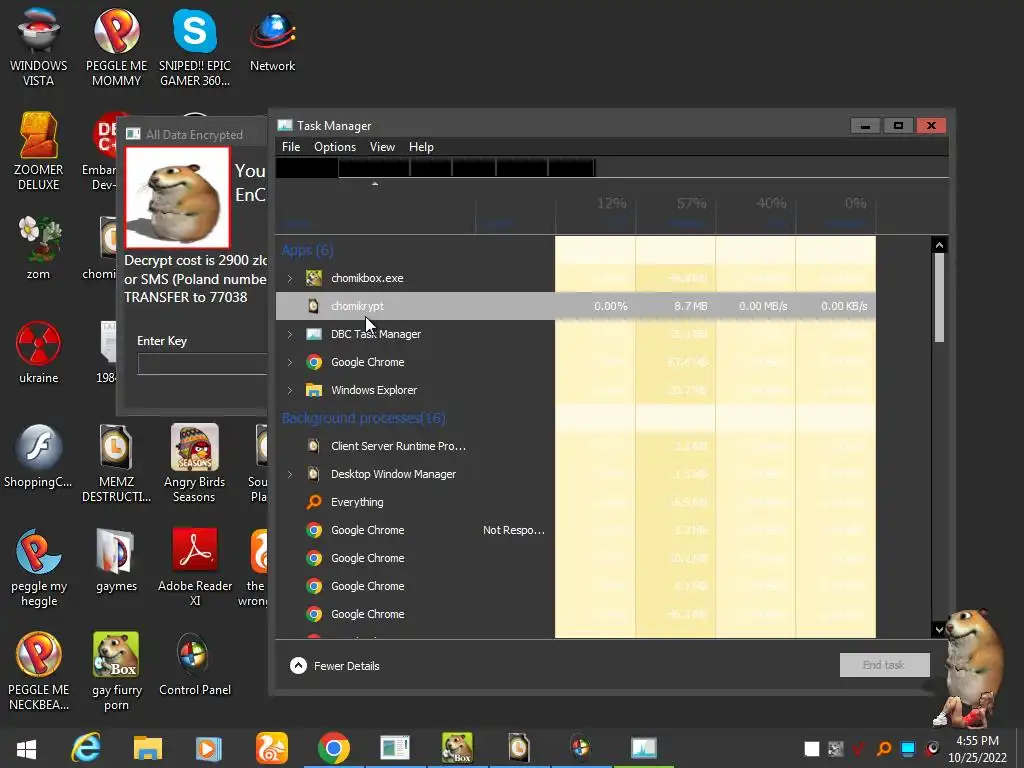
Task: Click the hamster image in All Data Encrypted
Action: click(x=178, y=197)
